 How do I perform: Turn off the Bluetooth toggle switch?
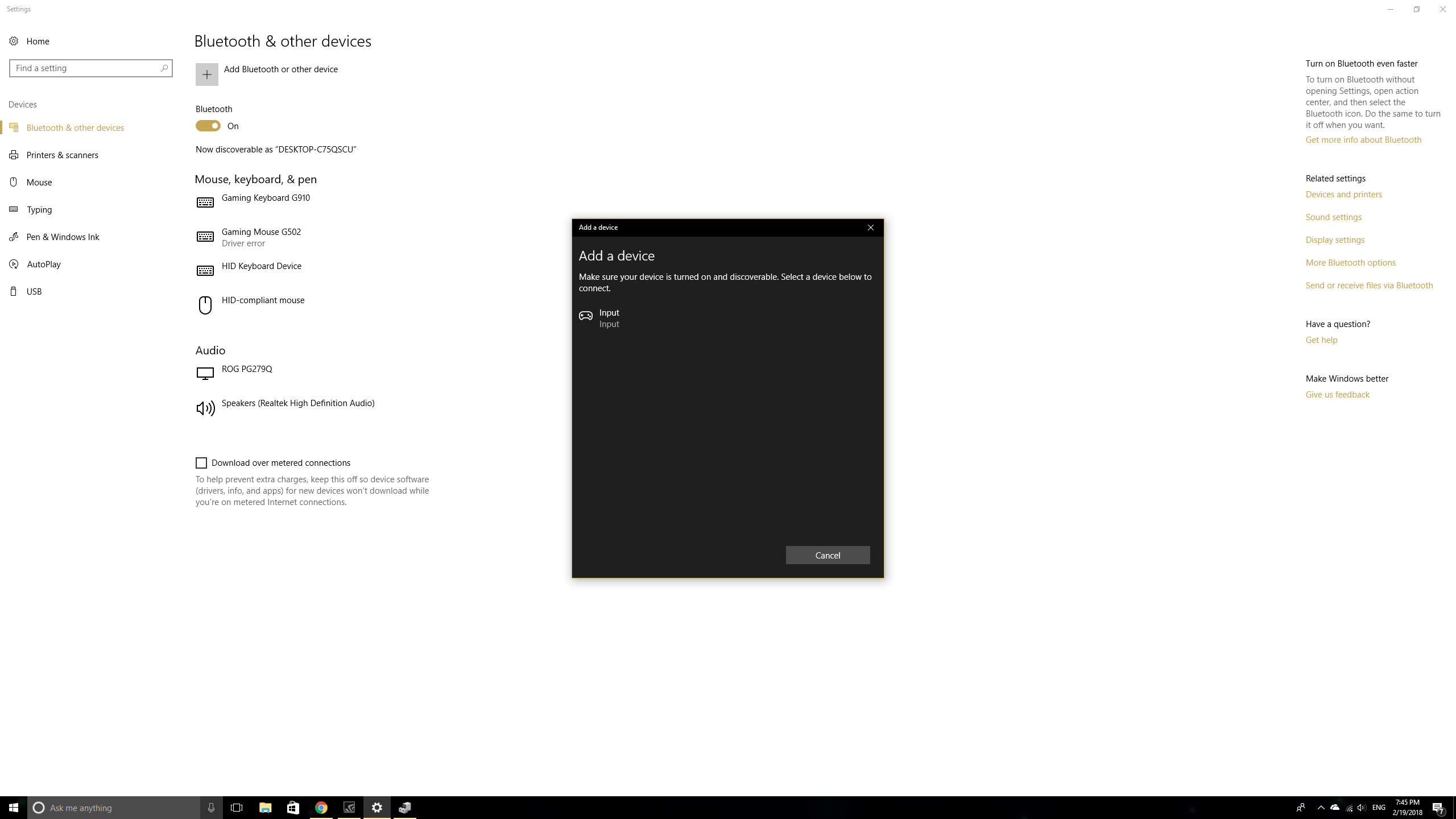tap(208, 126)
